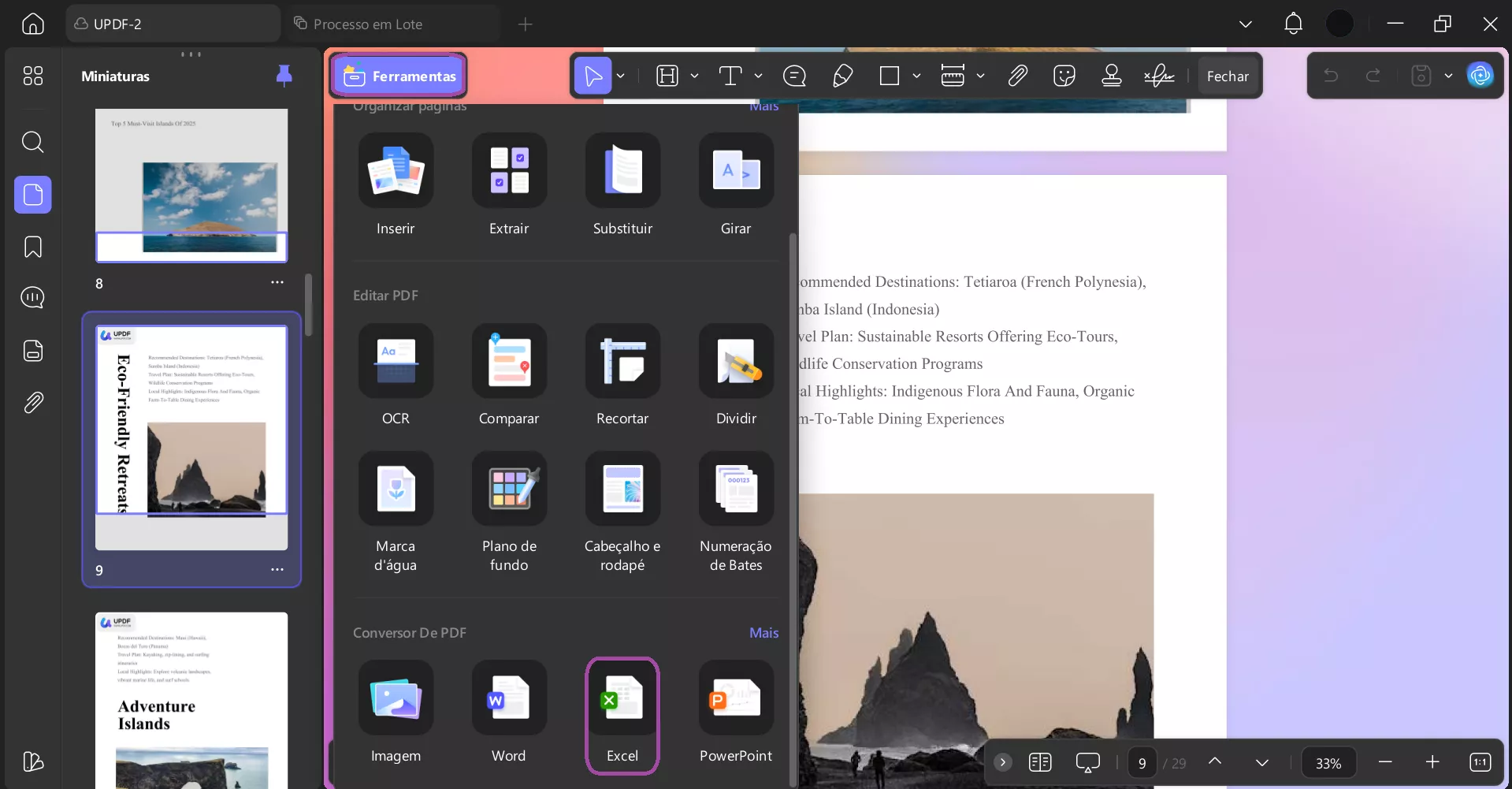Open the sticker tool
The width and height of the screenshot is (1512, 789).
coord(1064,75)
